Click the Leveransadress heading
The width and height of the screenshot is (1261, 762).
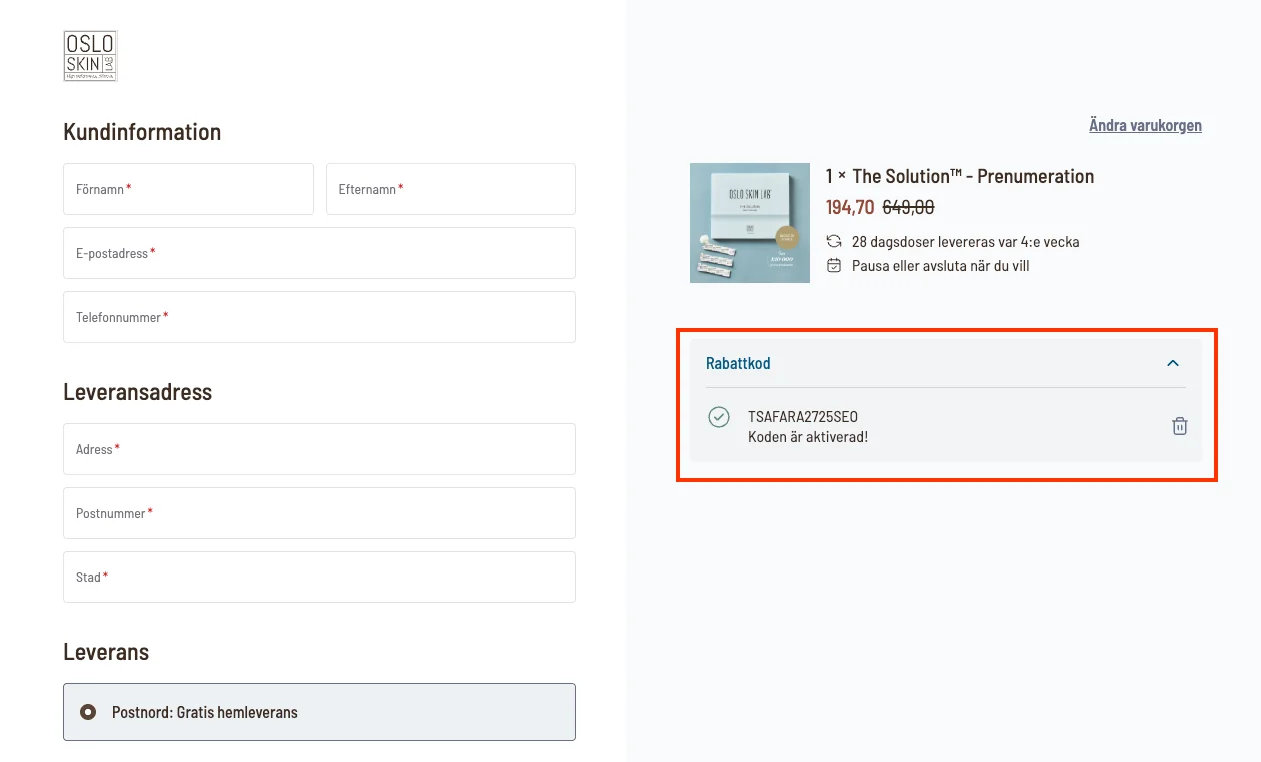pos(138,392)
